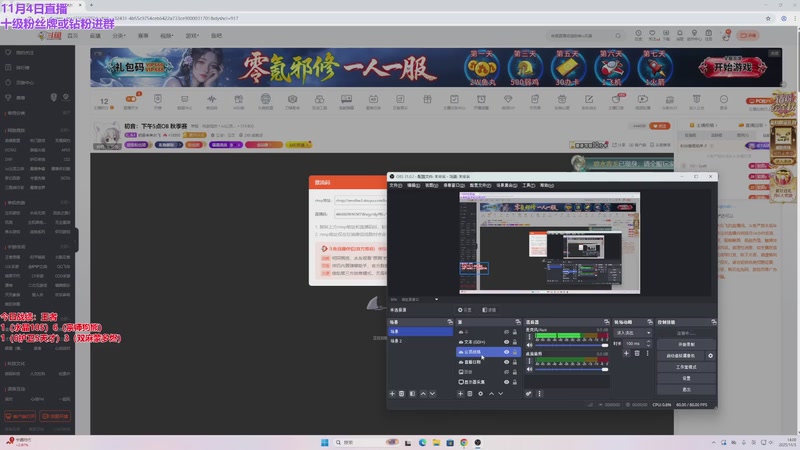Open 视频 dropdown in Douyu navigation

pos(167,36)
